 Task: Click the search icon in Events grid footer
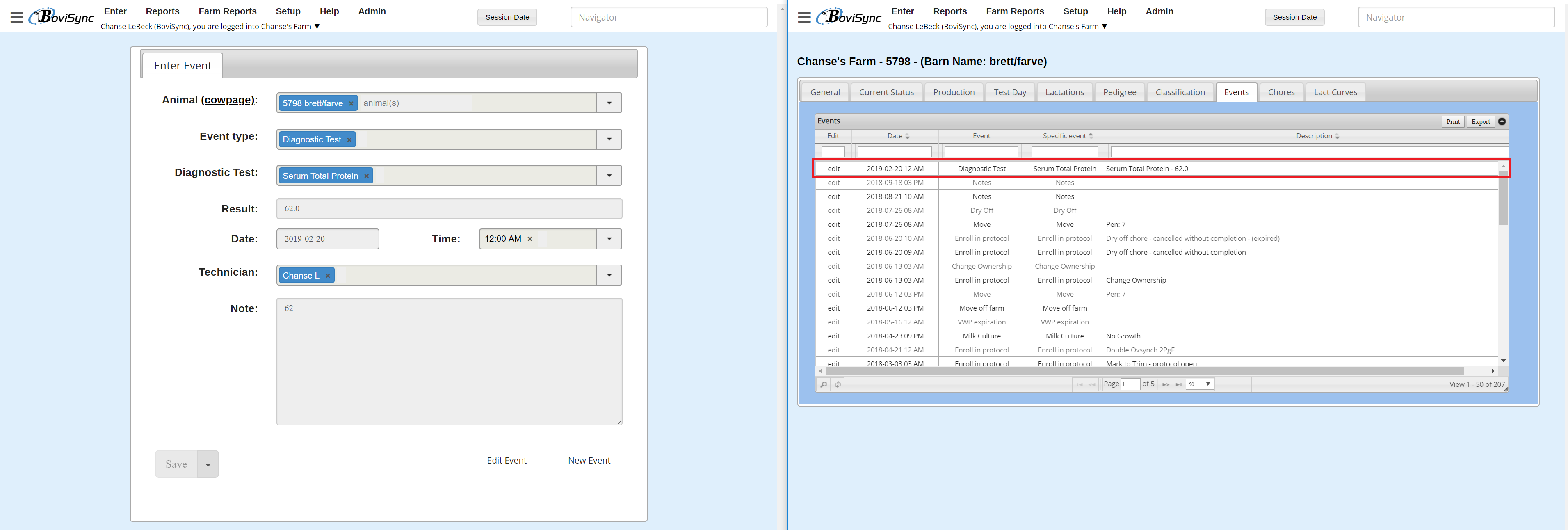pyautogui.click(x=824, y=384)
